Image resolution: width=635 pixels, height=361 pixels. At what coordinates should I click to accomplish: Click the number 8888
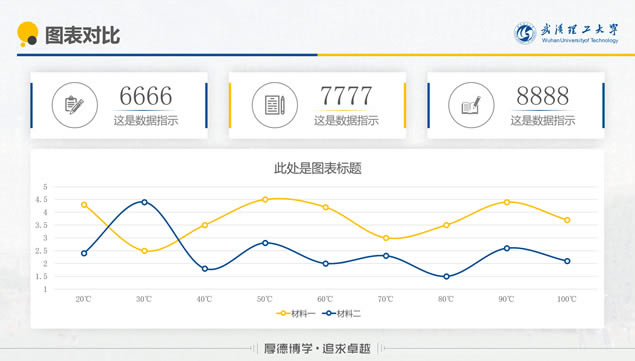[543, 96]
